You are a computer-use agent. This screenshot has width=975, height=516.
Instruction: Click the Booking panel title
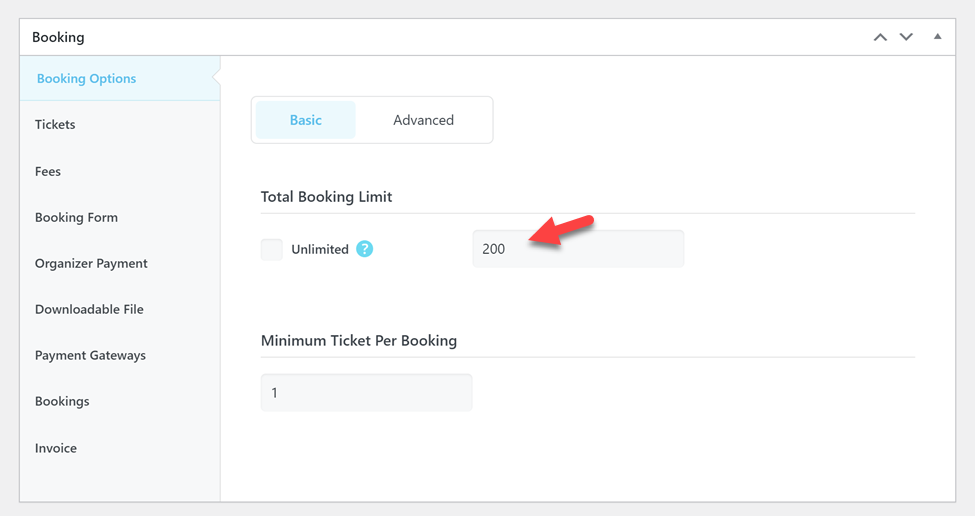[58, 37]
